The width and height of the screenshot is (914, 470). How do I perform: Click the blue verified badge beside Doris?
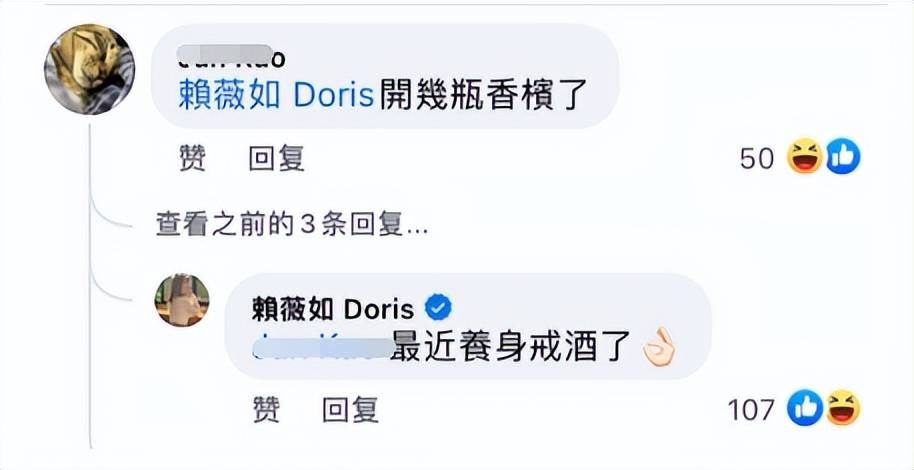[438, 308]
